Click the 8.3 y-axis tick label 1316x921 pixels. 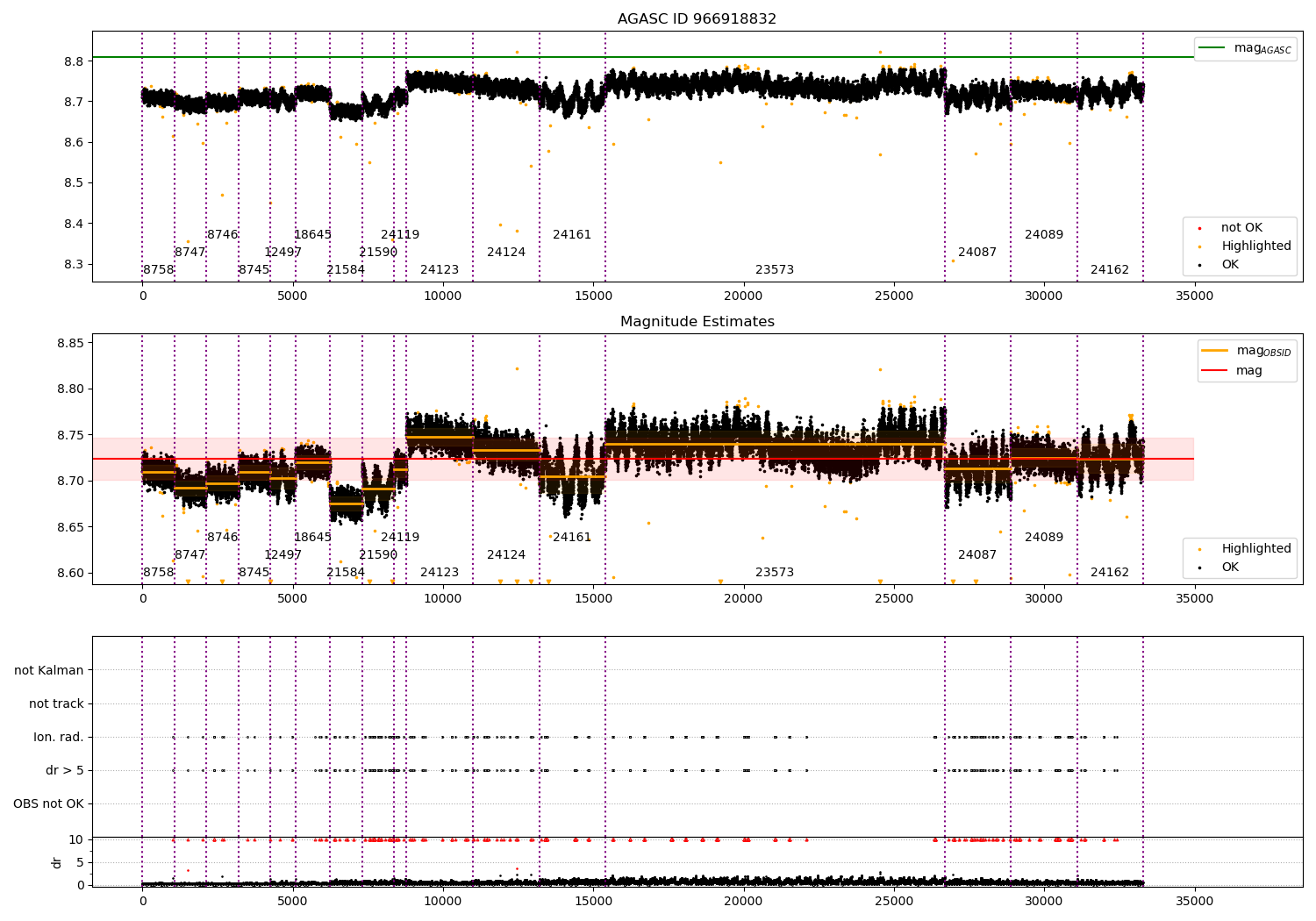(74, 264)
